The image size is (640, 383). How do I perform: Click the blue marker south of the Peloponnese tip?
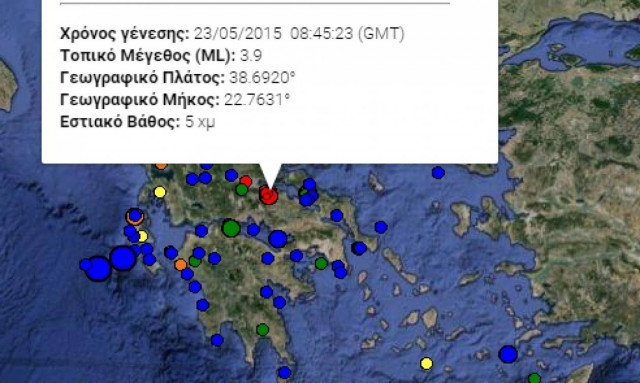[x=284, y=372]
